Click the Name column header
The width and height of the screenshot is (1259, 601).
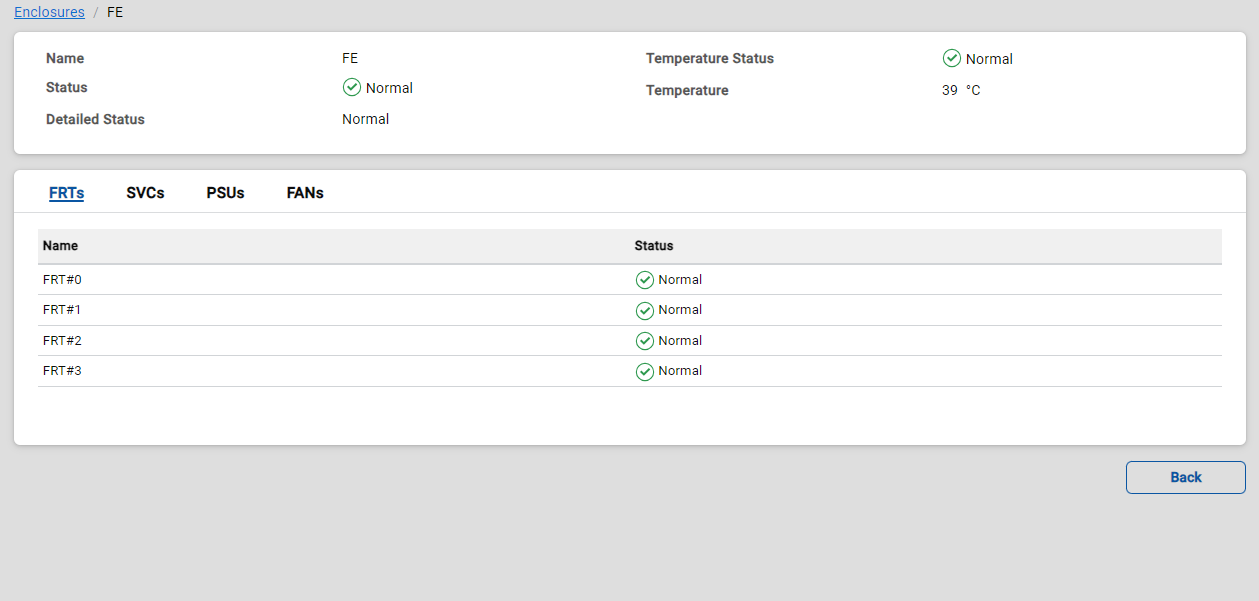[60, 246]
